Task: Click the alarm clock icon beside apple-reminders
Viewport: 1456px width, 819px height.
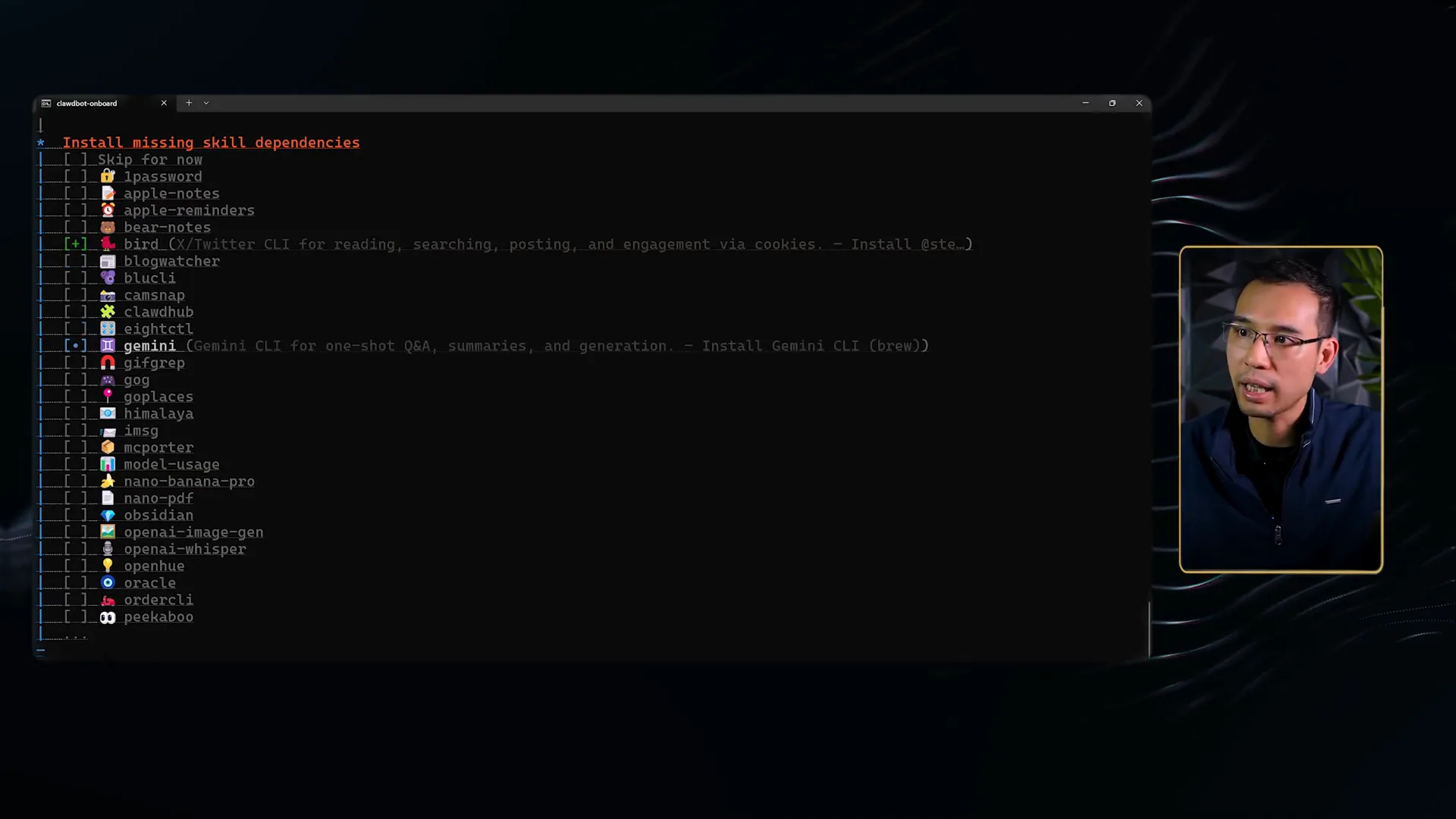Action: [x=108, y=210]
